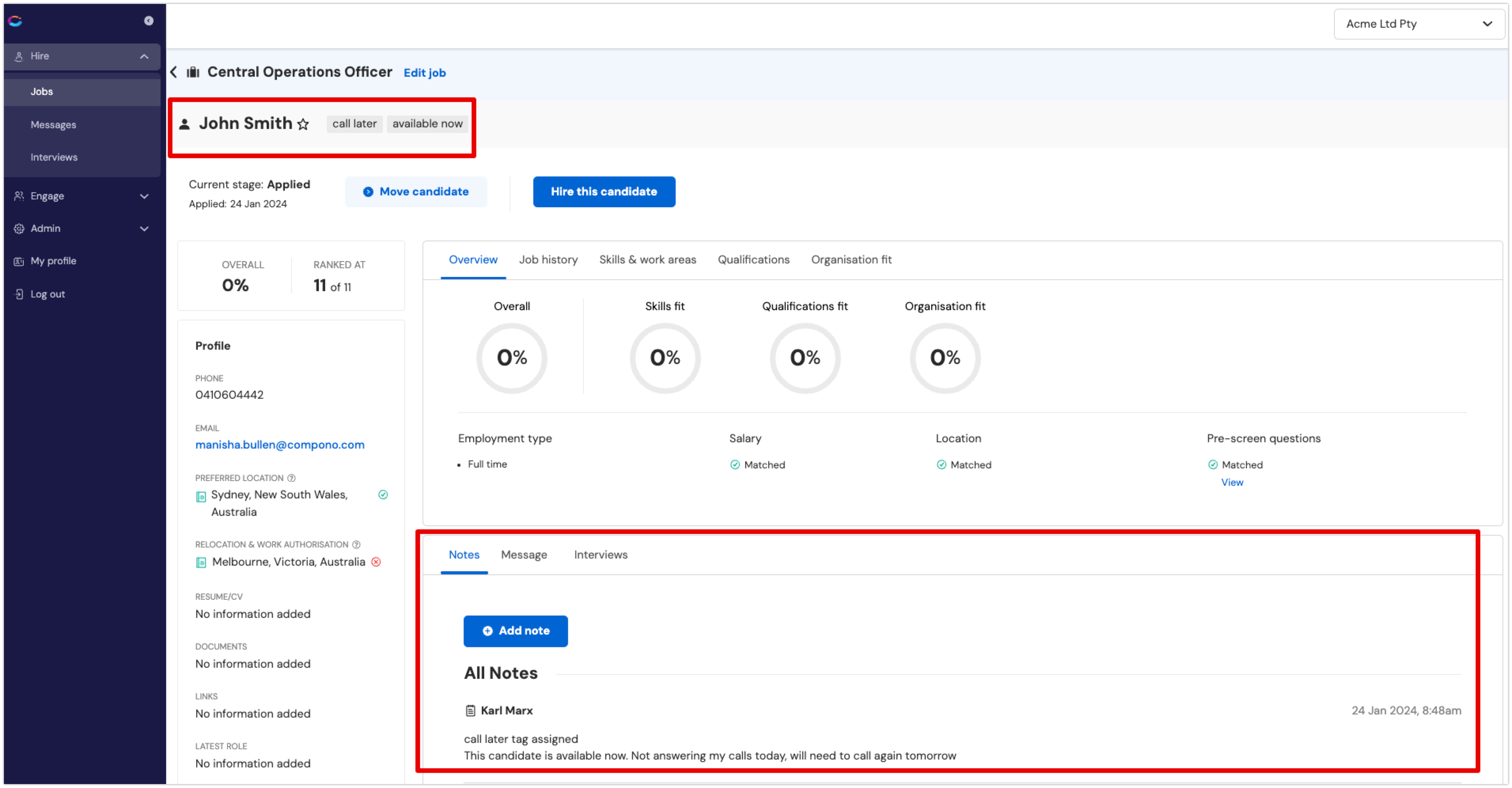Click the available now tag
Viewport: 1512px width, 788px height.
(427, 124)
